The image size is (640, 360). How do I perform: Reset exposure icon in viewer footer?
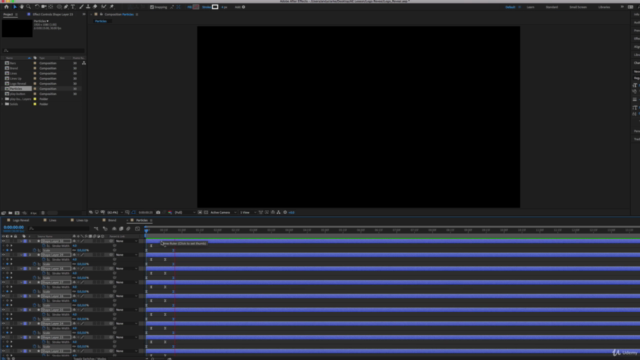point(285,213)
